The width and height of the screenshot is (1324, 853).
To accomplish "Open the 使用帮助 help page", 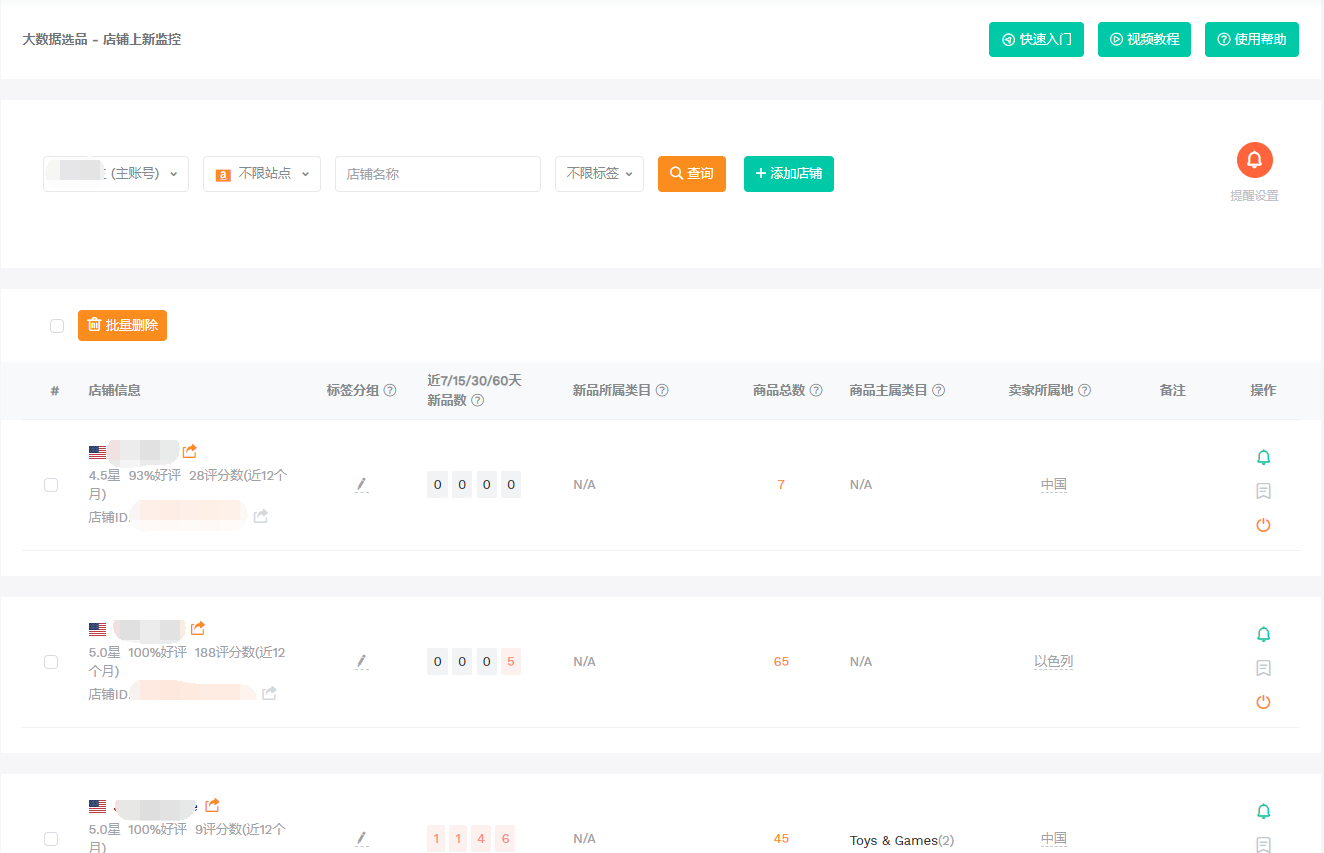I will pos(1252,40).
